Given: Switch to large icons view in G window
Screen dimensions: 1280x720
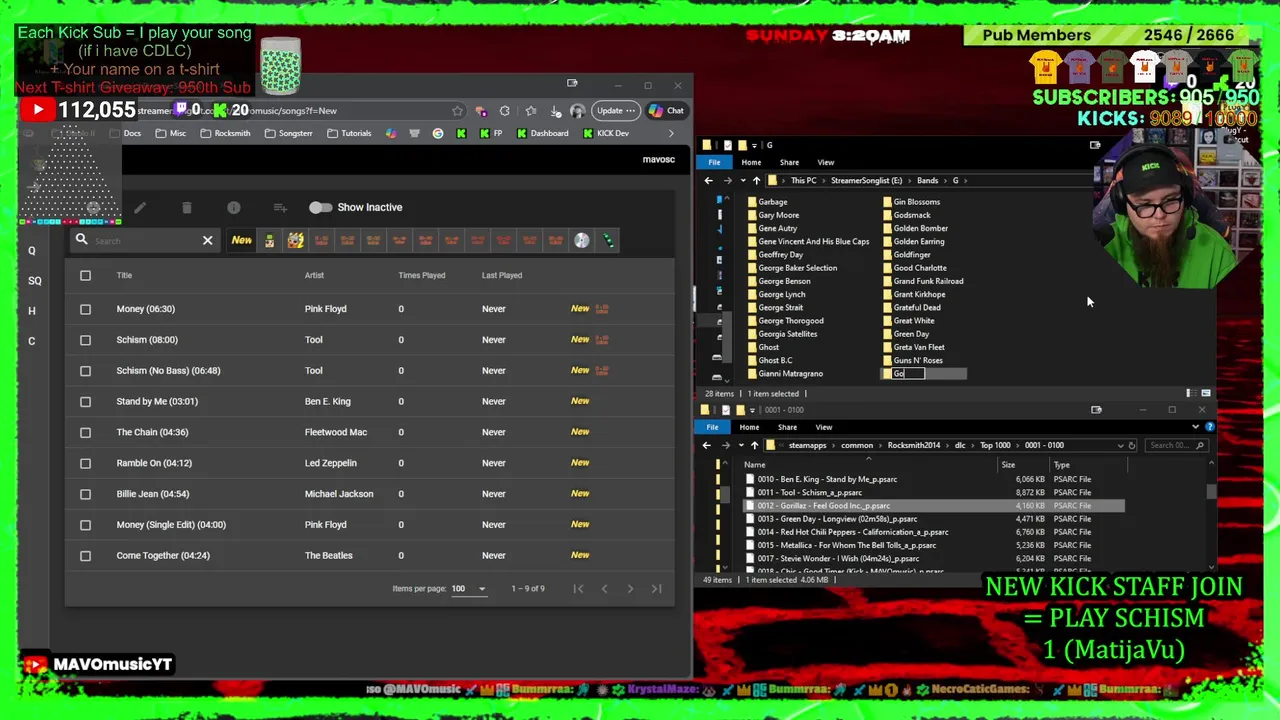Looking at the screenshot, I should pyautogui.click(x=1206, y=394).
